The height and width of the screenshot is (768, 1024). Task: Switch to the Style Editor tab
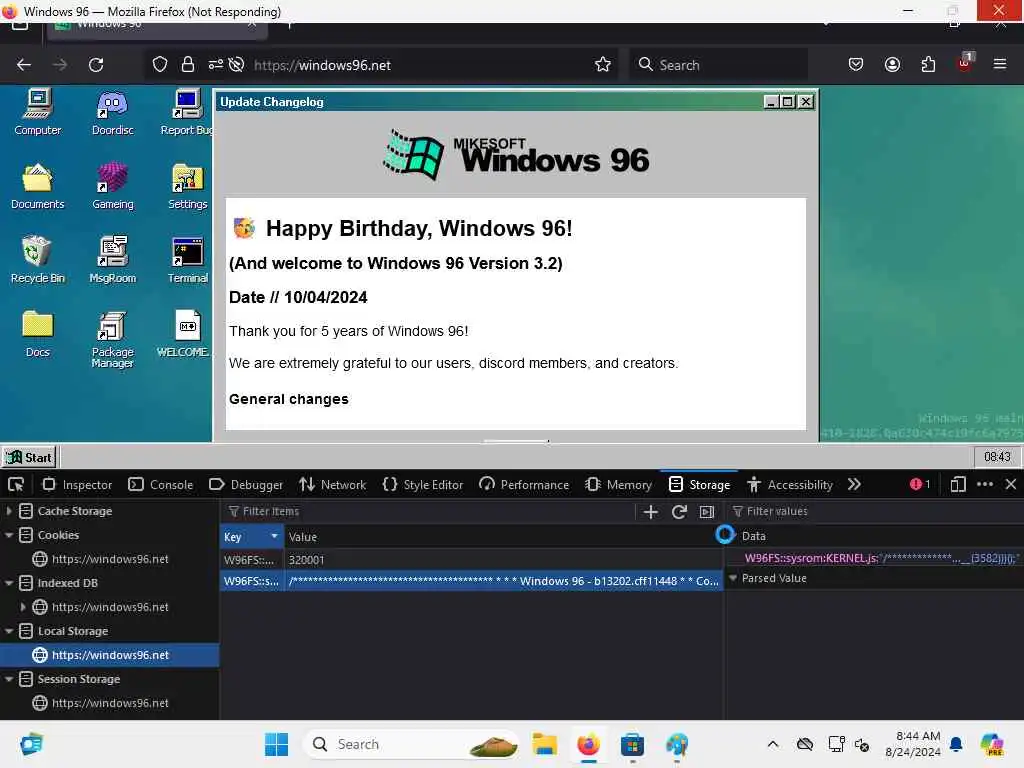[423, 485]
